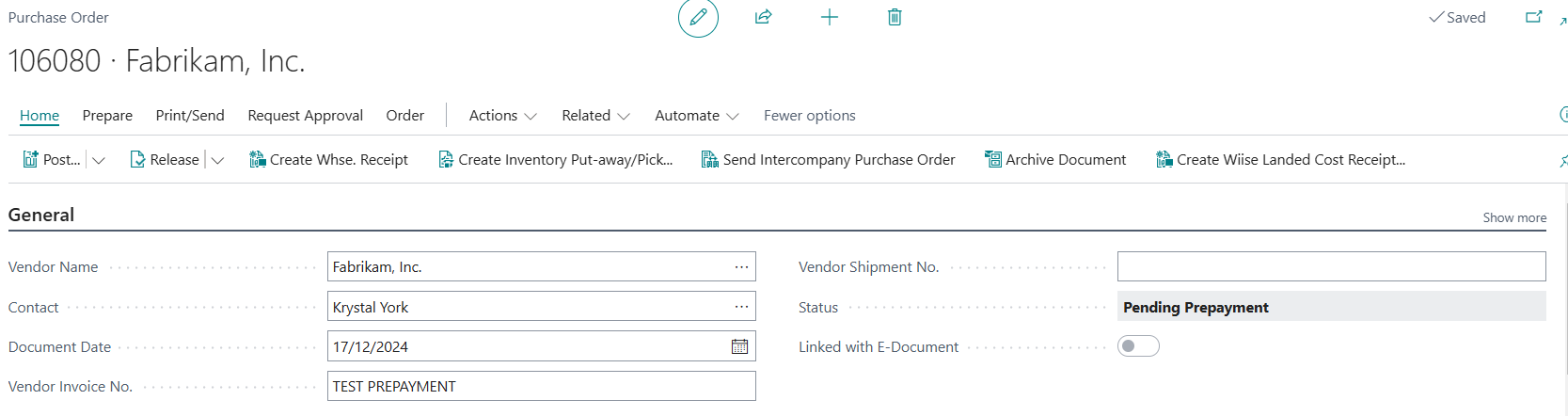The width and height of the screenshot is (1568, 416).
Task: Toggle Linked with E-Document switch
Action: [1138, 346]
